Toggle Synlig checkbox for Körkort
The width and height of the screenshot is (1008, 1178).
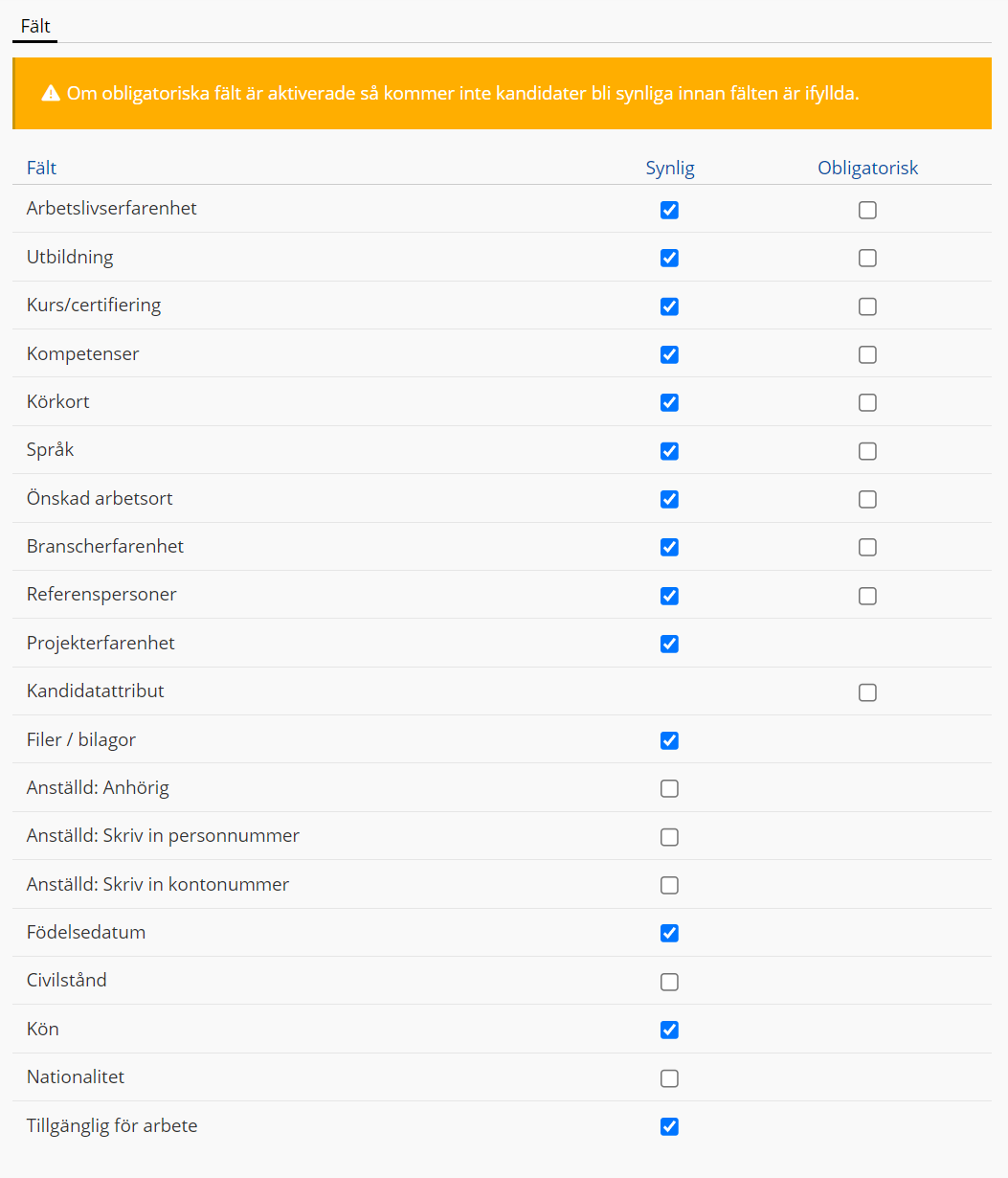(669, 402)
